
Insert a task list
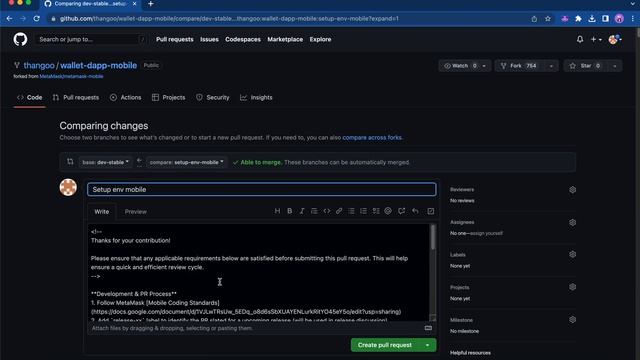point(376,211)
